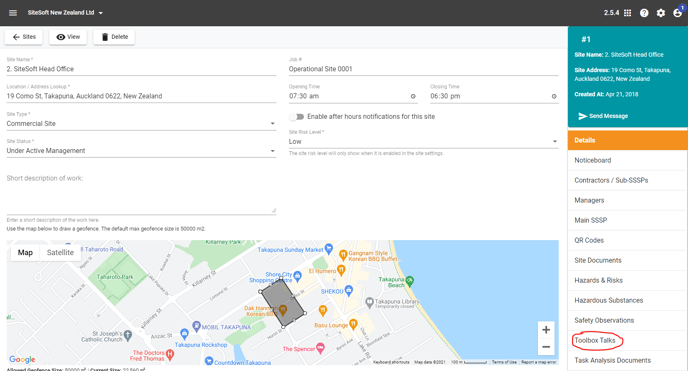Open the hamburger navigation menu
The image size is (688, 371).
pos(13,13)
